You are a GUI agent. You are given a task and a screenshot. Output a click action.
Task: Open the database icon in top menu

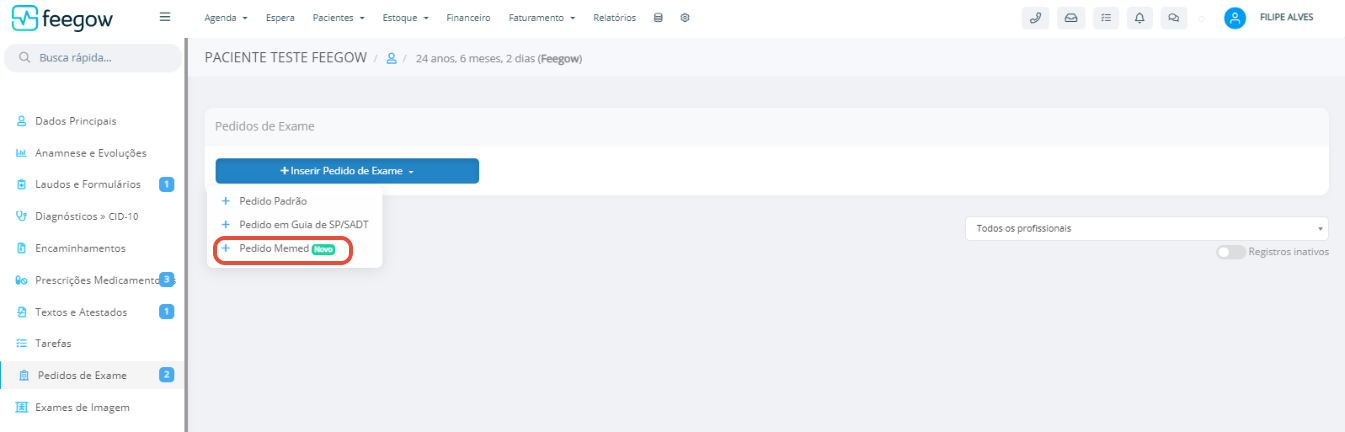(x=658, y=18)
